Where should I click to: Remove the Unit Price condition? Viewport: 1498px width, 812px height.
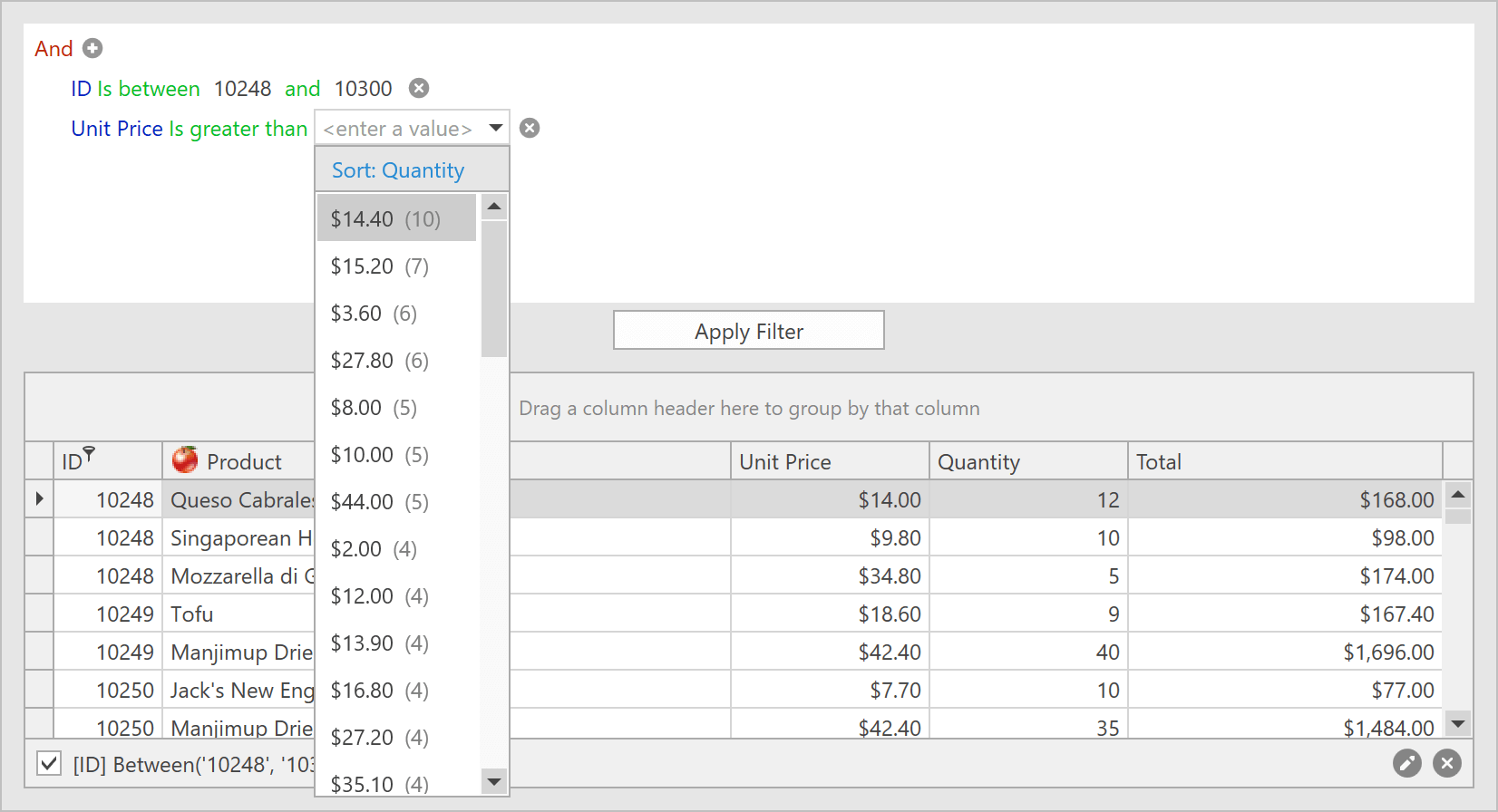(x=530, y=128)
